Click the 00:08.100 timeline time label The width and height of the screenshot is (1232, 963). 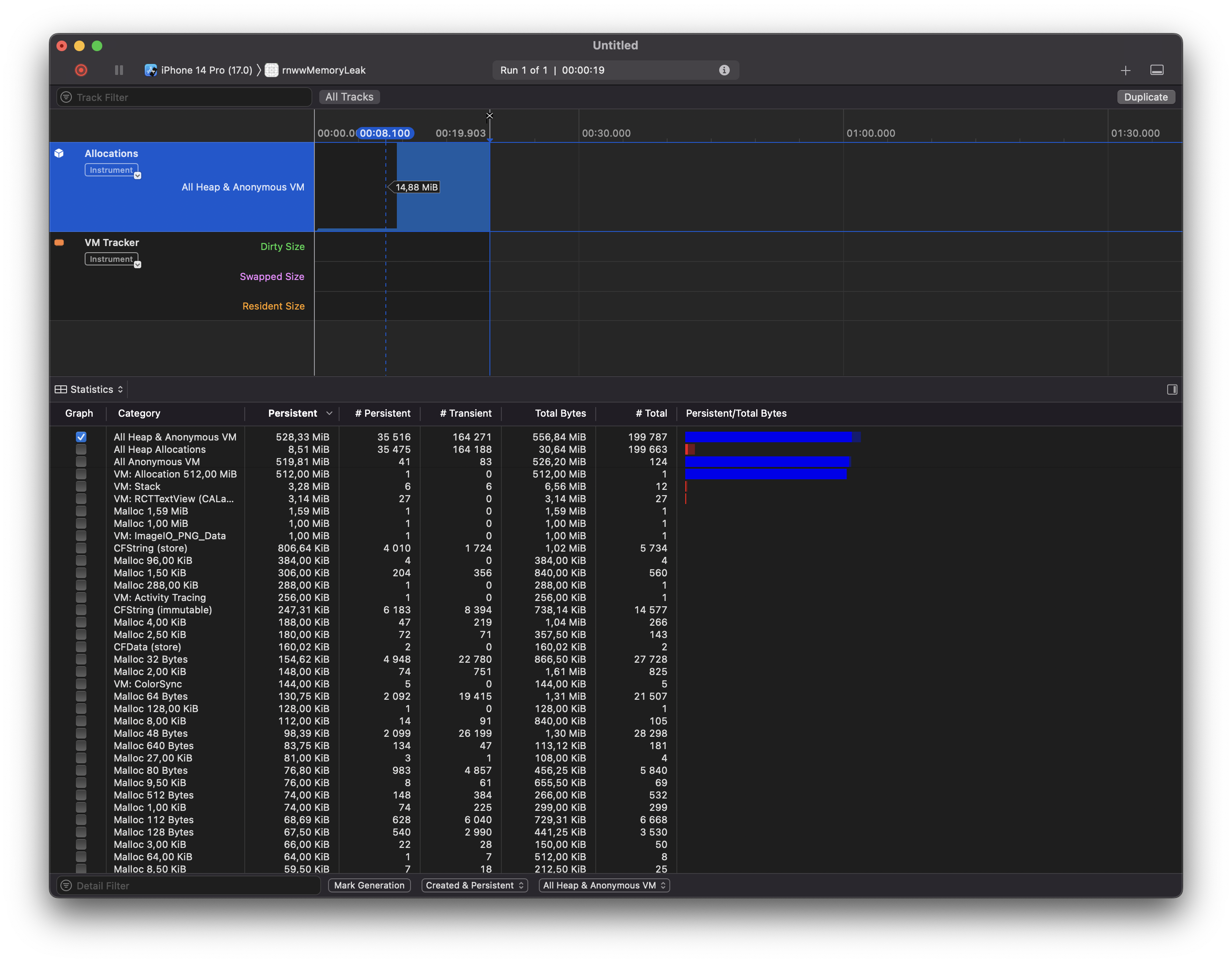(x=385, y=133)
